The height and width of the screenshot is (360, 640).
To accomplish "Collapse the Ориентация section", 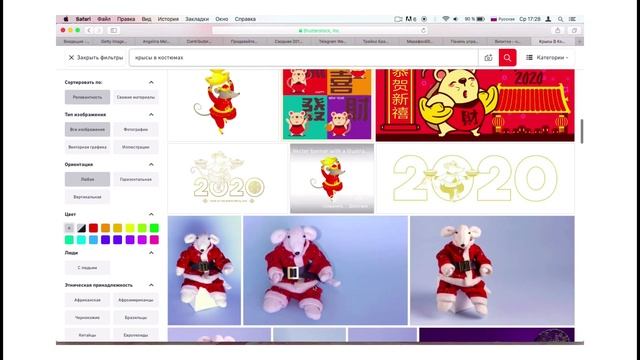I will pos(151,164).
